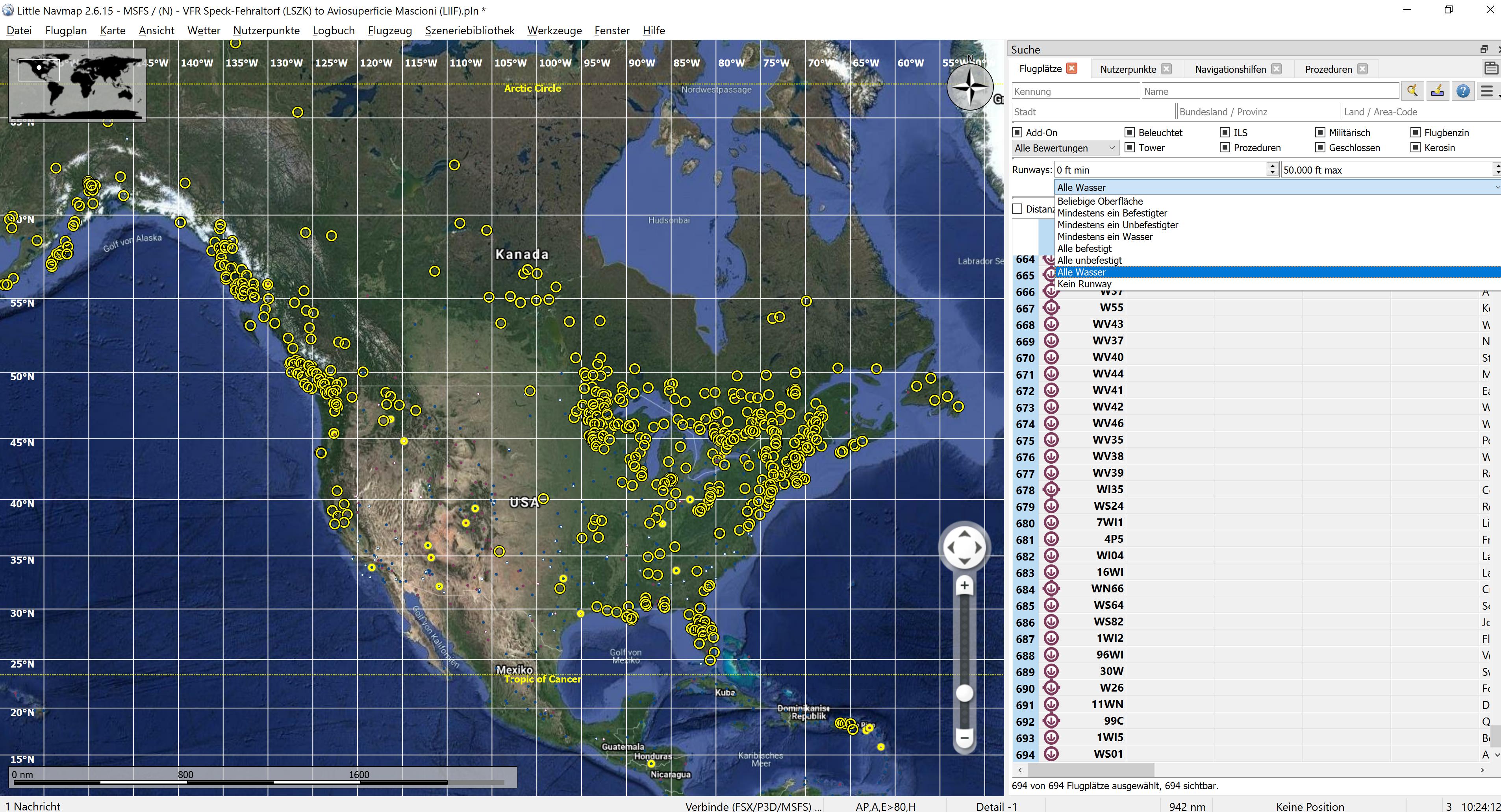Image resolution: width=1501 pixels, height=812 pixels.
Task: Click the zoom slider handle on map
Action: 964,693
